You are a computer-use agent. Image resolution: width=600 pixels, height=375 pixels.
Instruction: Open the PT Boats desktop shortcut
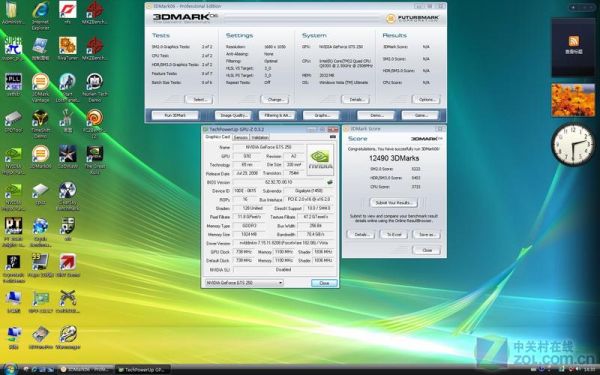13,232
